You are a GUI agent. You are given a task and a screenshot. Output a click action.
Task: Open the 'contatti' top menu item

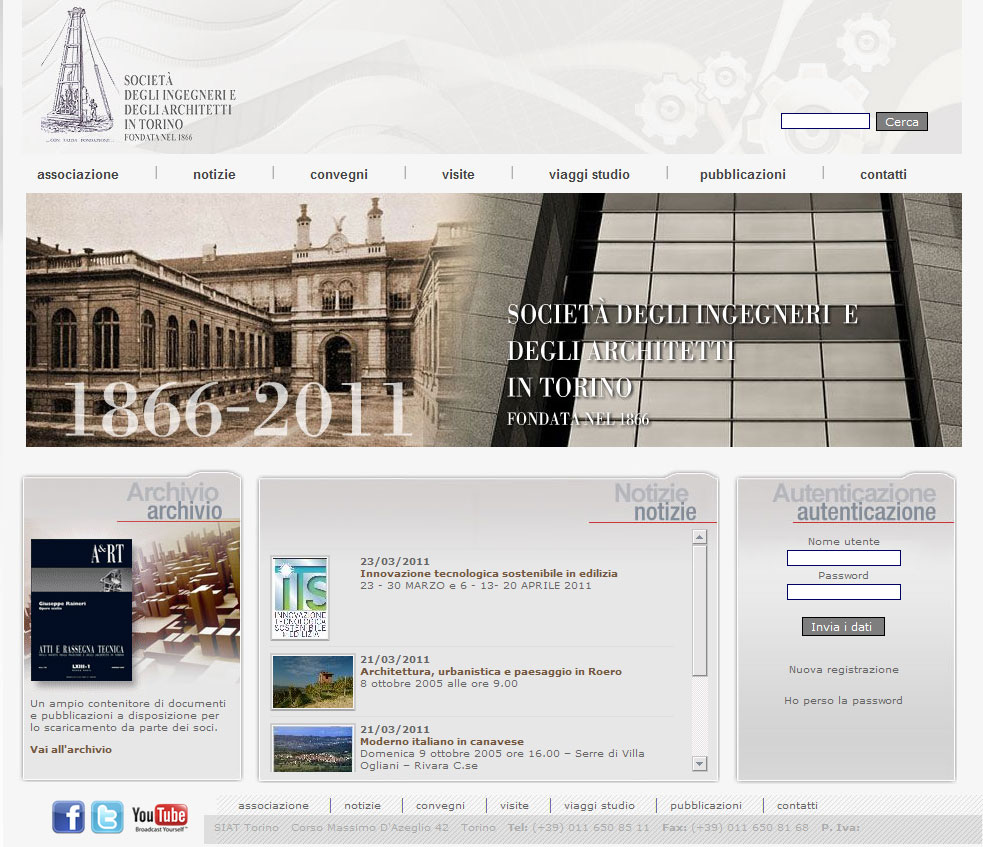tap(883, 174)
